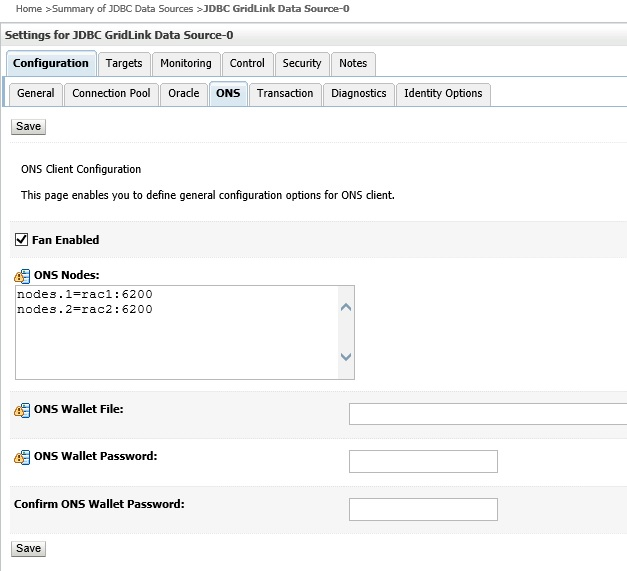The height and width of the screenshot is (571, 627).
Task: Toggle the Fan Enabled checkbox
Action: (x=22, y=240)
